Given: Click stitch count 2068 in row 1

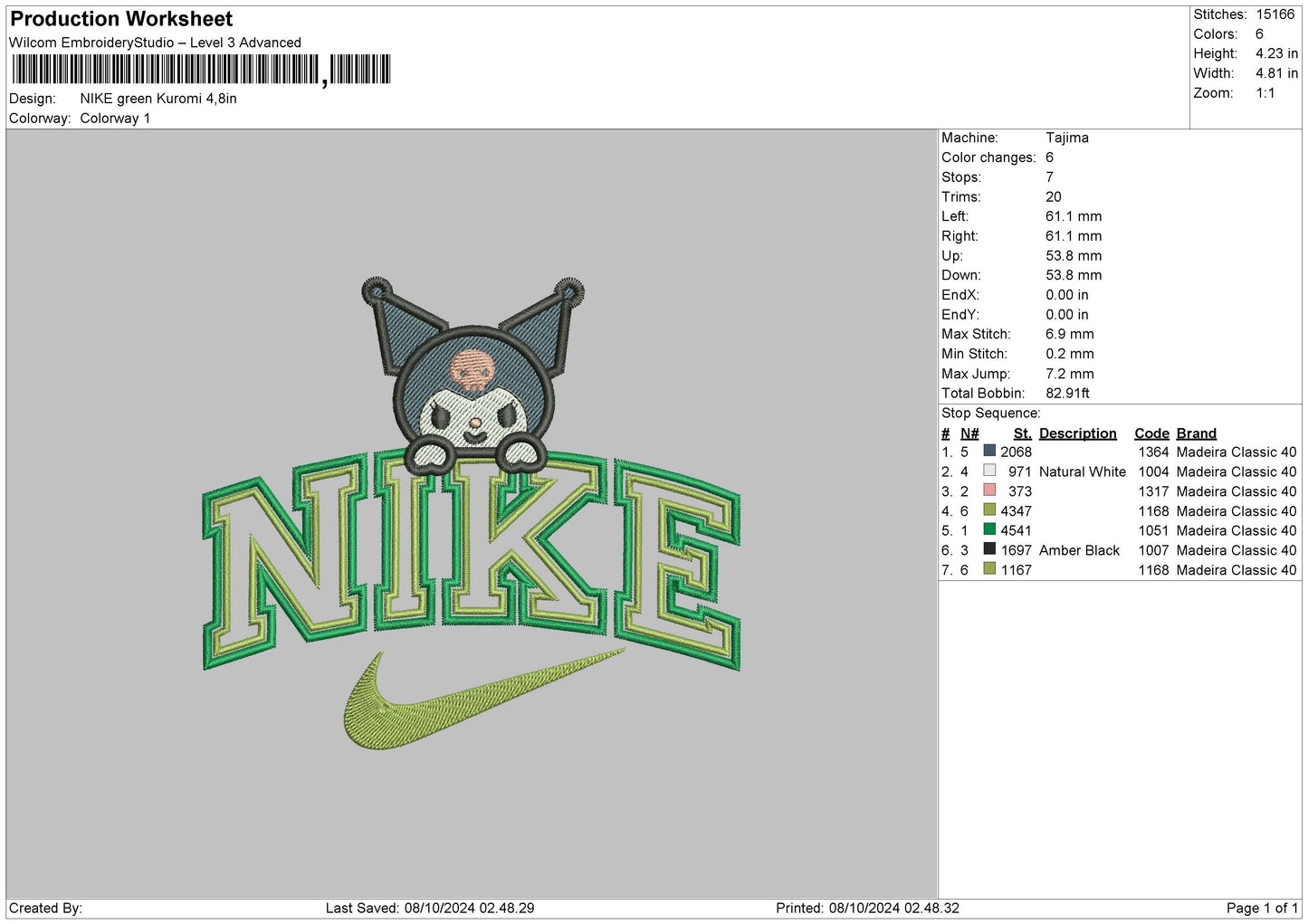Looking at the screenshot, I should (1016, 452).
